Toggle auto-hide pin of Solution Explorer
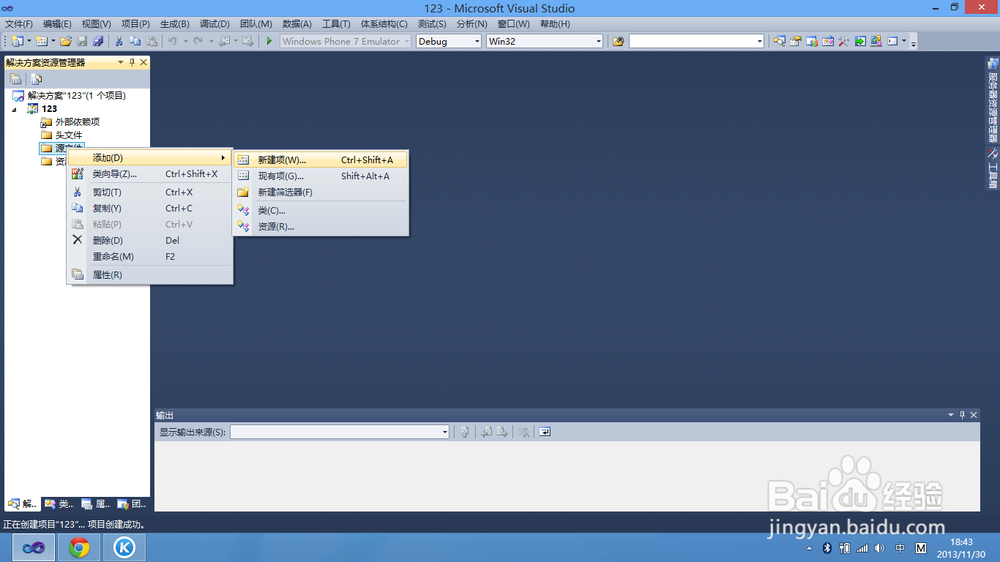The image size is (1000, 562). tap(132, 62)
